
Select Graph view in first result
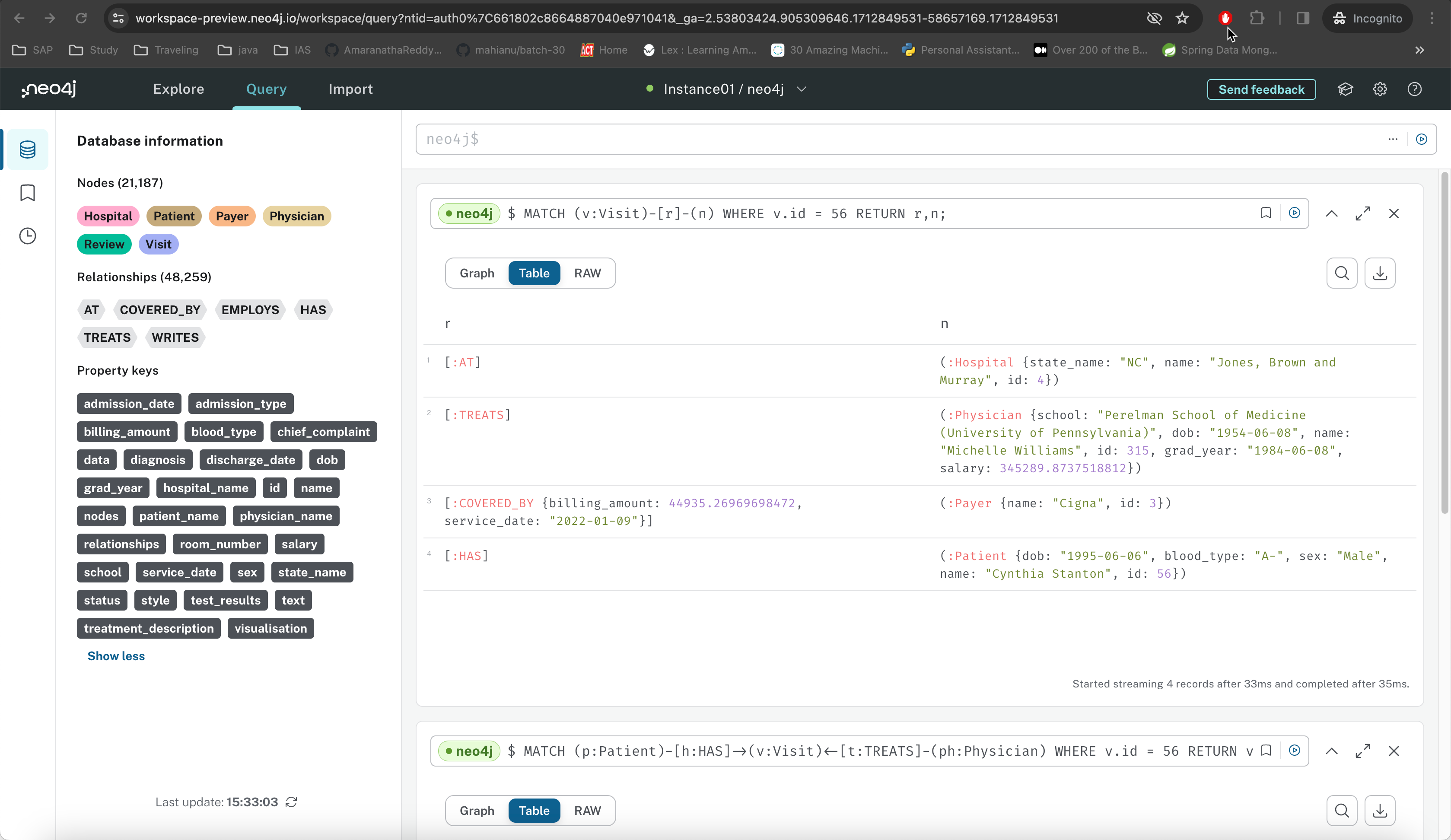pyautogui.click(x=477, y=273)
